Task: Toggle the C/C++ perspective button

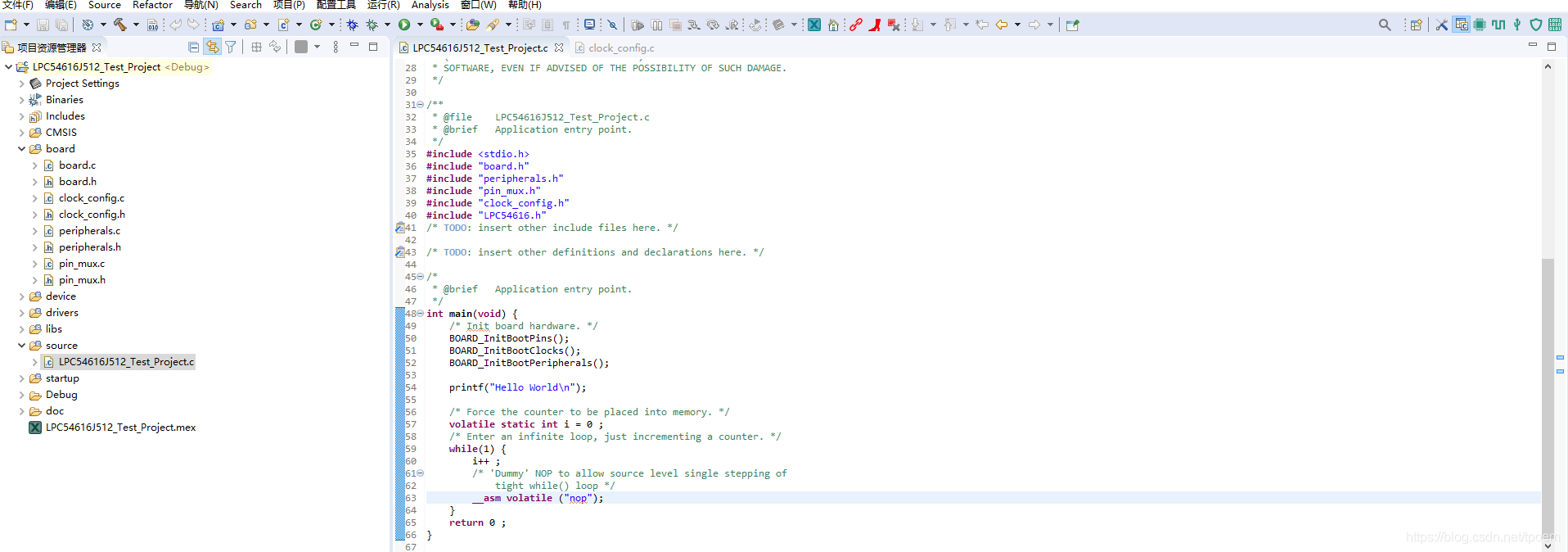Action: coord(1461,25)
